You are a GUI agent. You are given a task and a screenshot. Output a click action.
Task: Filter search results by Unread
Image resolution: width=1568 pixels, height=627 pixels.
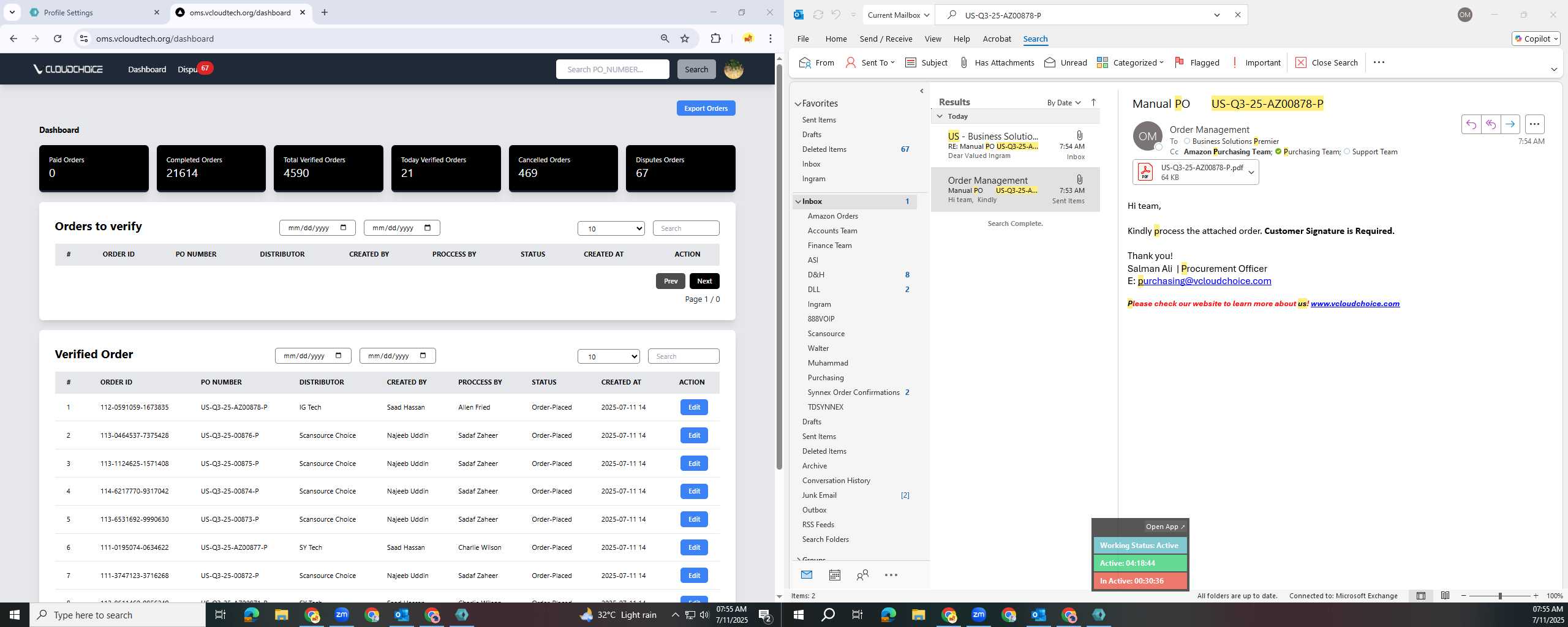[1066, 62]
